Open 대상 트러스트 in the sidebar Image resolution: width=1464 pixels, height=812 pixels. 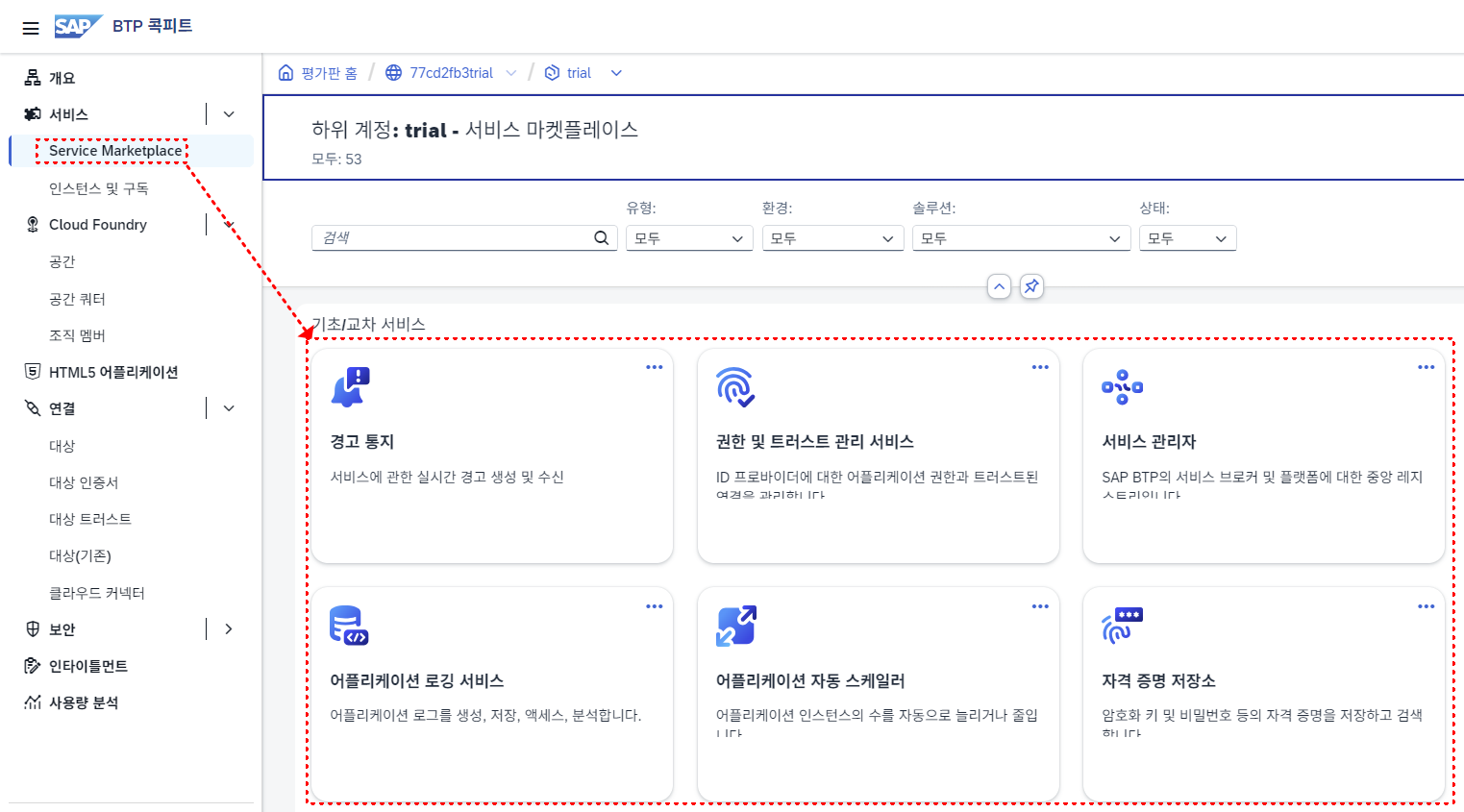(90, 519)
